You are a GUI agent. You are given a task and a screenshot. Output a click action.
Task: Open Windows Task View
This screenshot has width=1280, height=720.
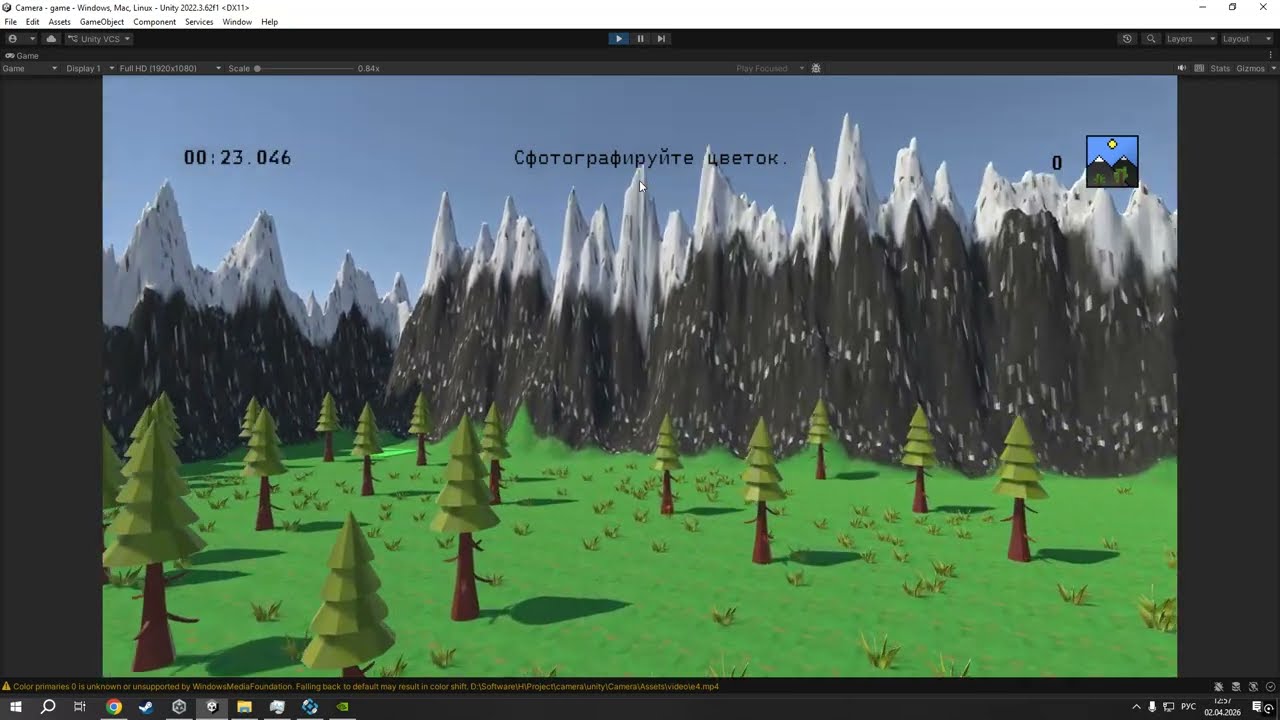tap(80, 707)
